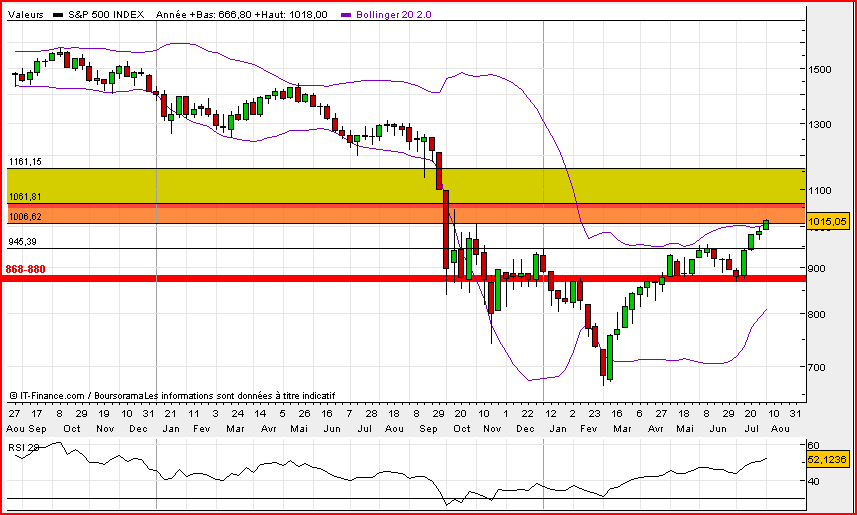Click the 1300 price axis label

tap(819, 125)
